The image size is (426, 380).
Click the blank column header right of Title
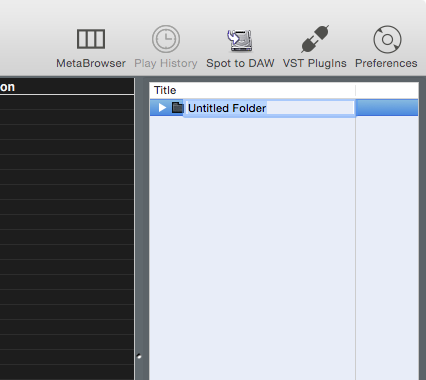coord(387,90)
